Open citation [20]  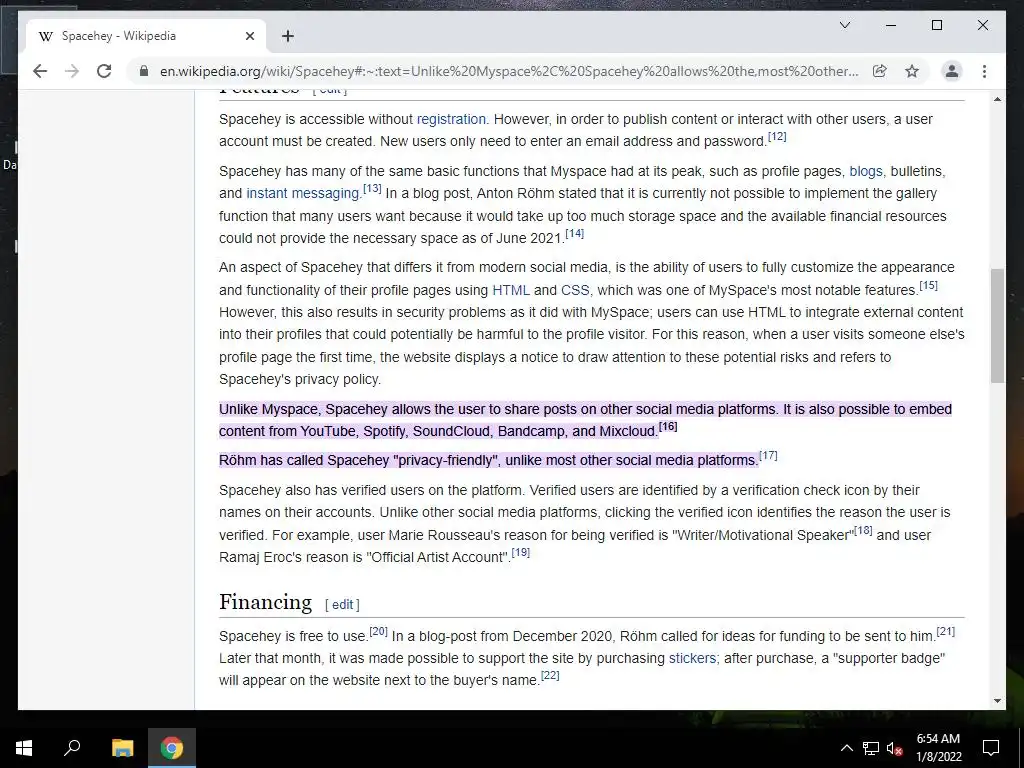point(379,631)
